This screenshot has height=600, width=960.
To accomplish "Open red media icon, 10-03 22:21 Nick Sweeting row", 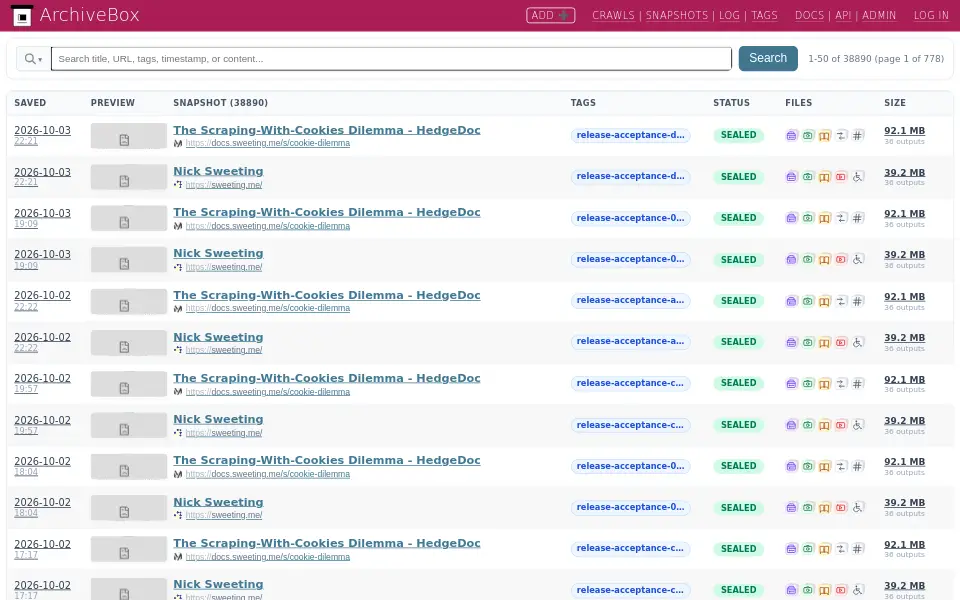I will pyautogui.click(x=841, y=177).
